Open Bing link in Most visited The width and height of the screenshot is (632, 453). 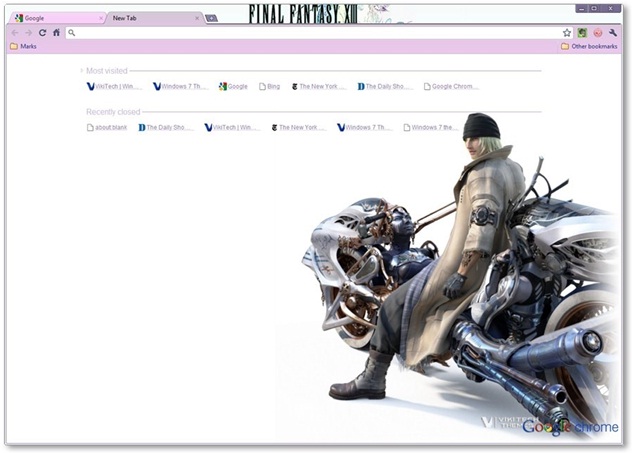click(269, 86)
